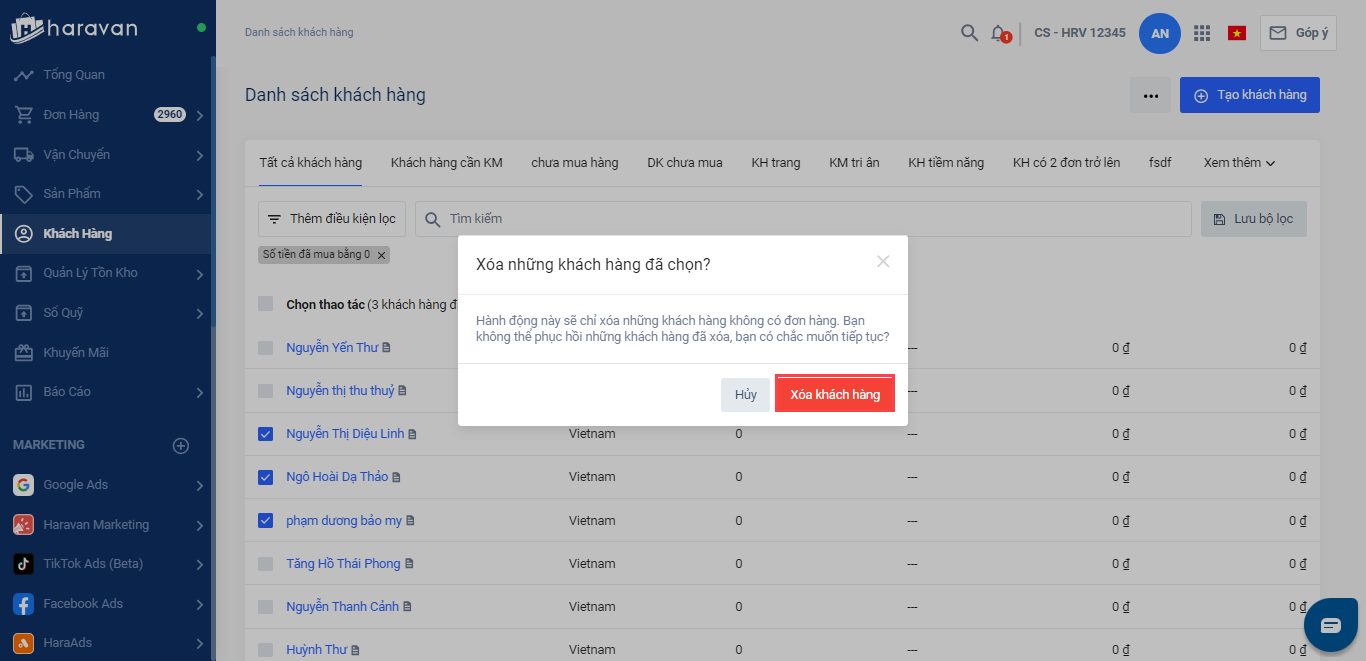1366x661 pixels.
Task: Click the Hủy cancel button
Action: click(x=745, y=395)
